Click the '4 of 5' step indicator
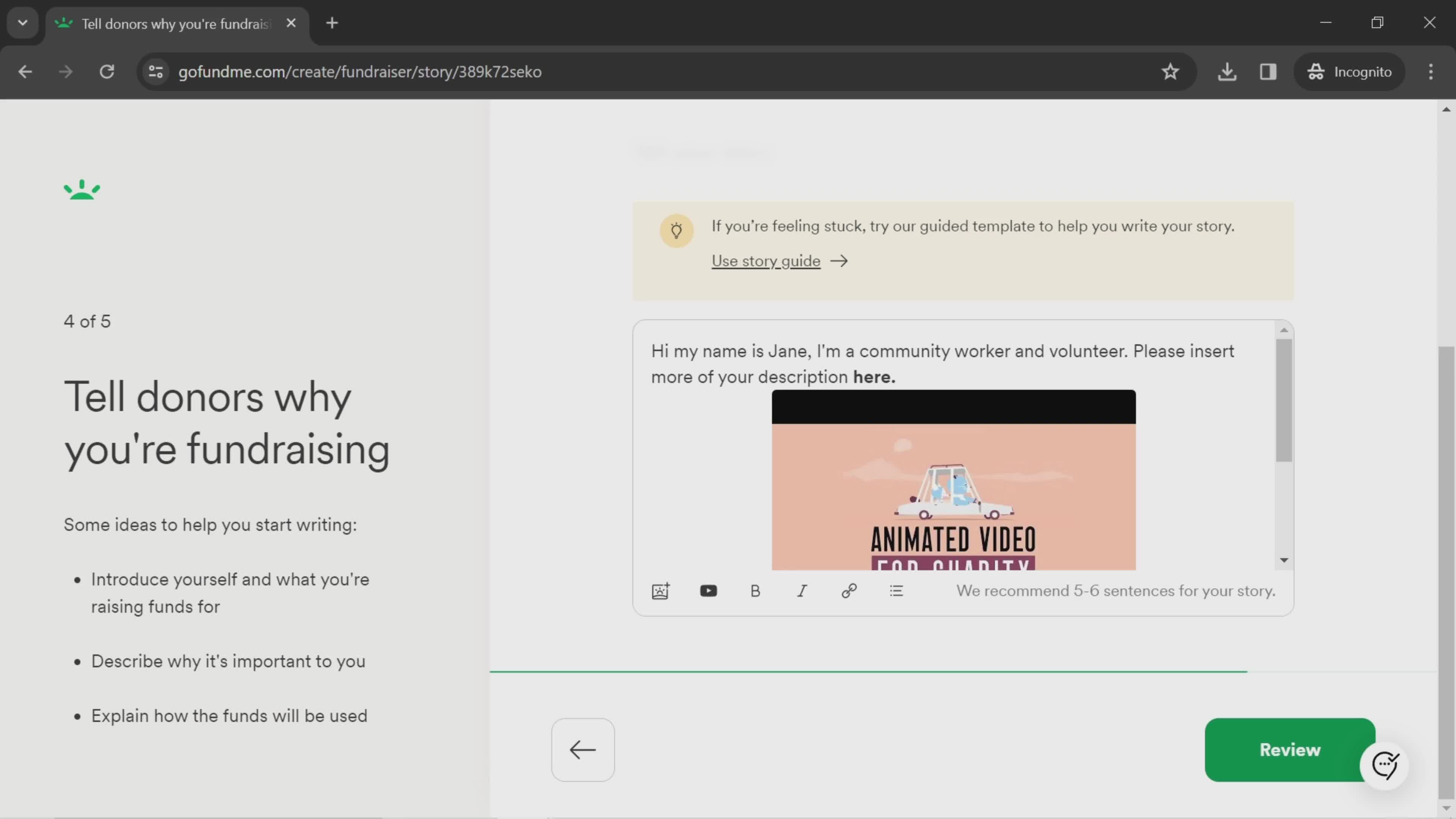The width and height of the screenshot is (1456, 819). (x=87, y=321)
